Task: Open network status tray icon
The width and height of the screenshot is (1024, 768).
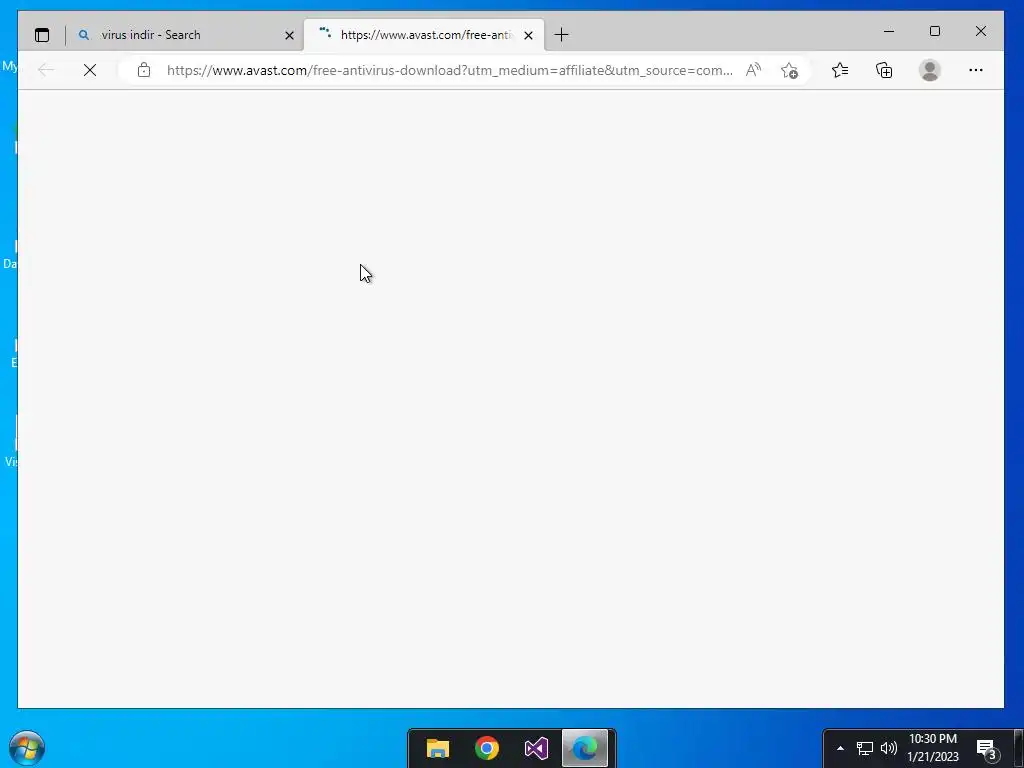Action: click(865, 748)
